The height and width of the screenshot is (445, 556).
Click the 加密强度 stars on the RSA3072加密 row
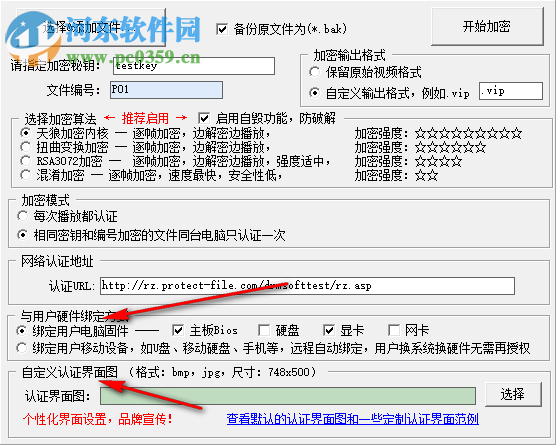coord(439,161)
